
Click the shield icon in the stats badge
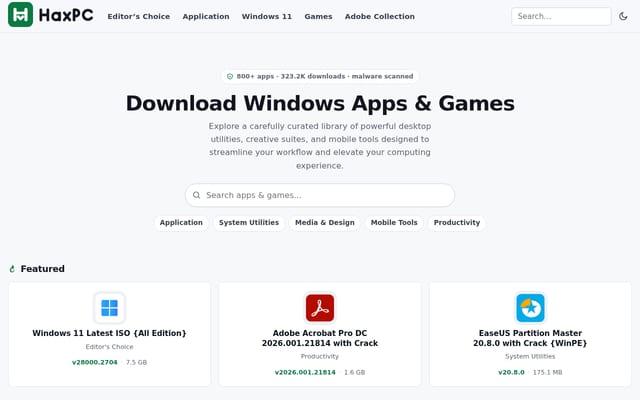230,76
